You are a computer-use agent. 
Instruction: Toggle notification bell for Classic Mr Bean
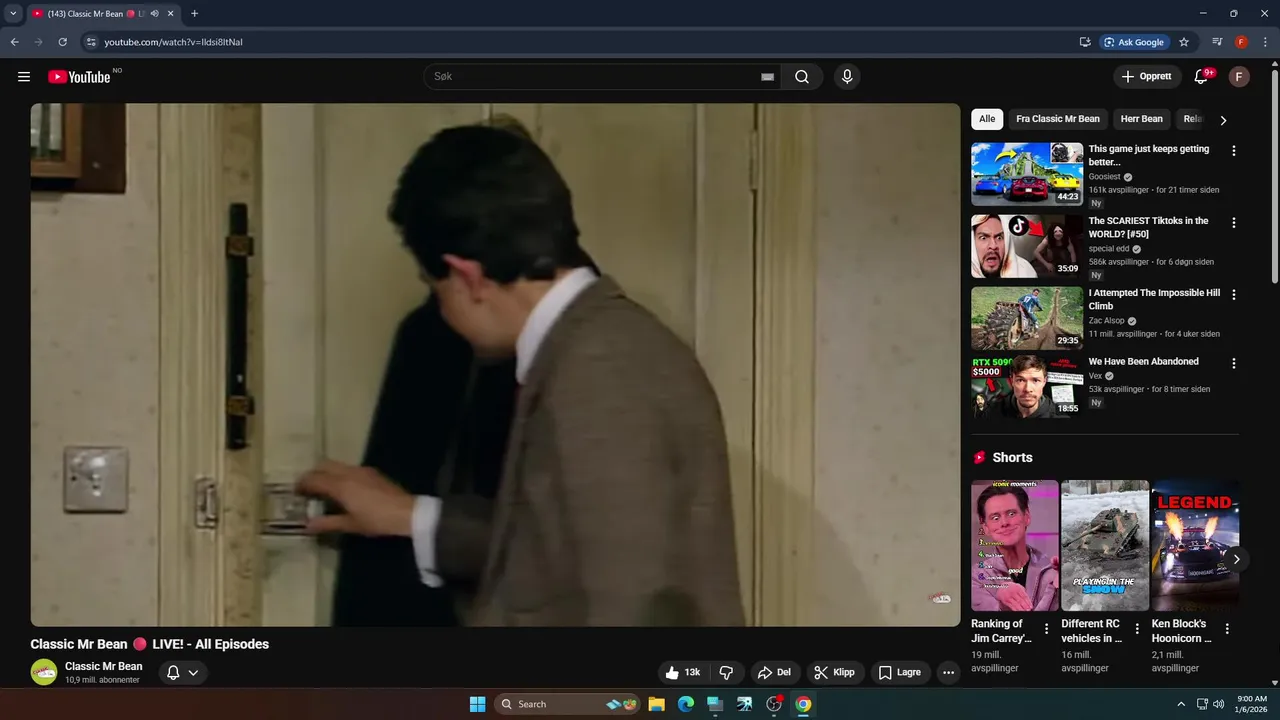181,673
